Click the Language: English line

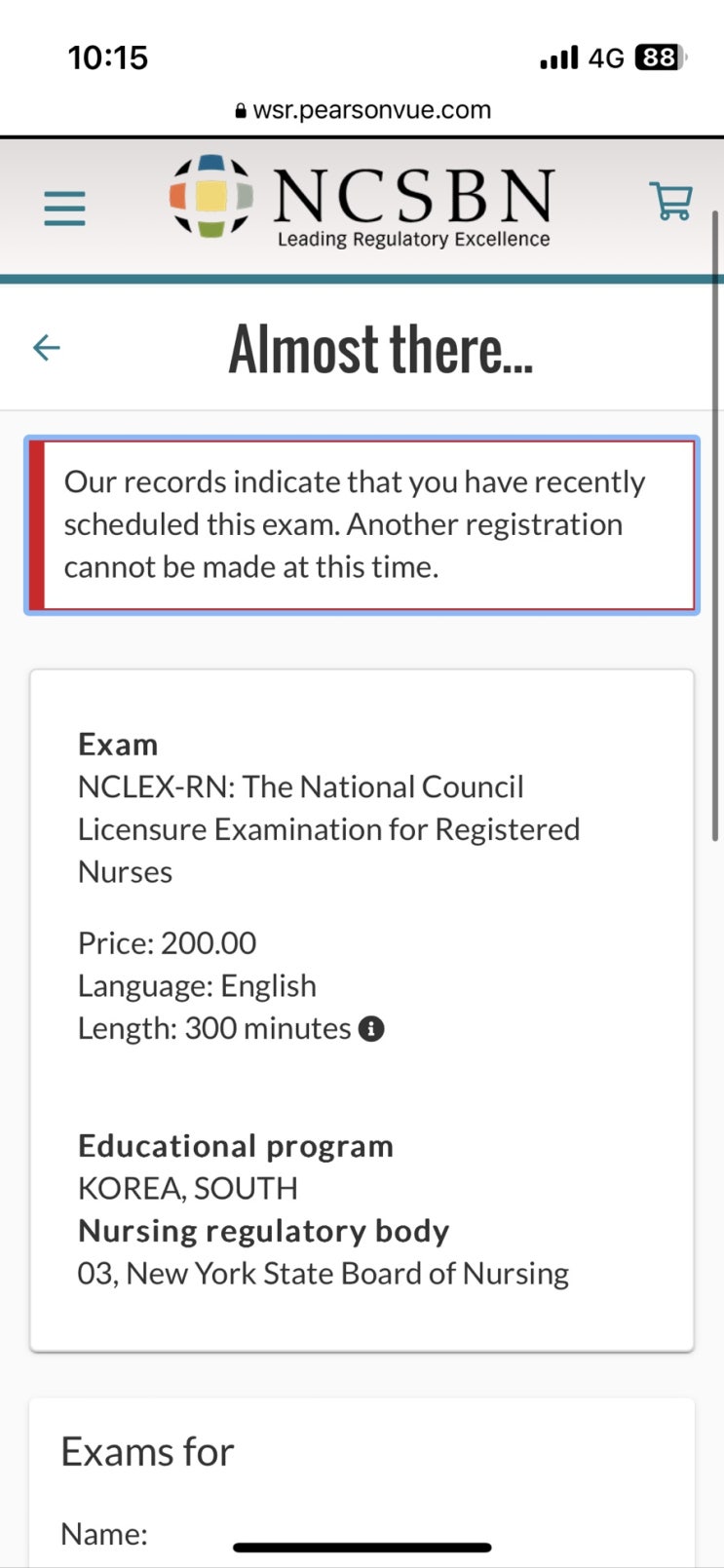(x=197, y=985)
